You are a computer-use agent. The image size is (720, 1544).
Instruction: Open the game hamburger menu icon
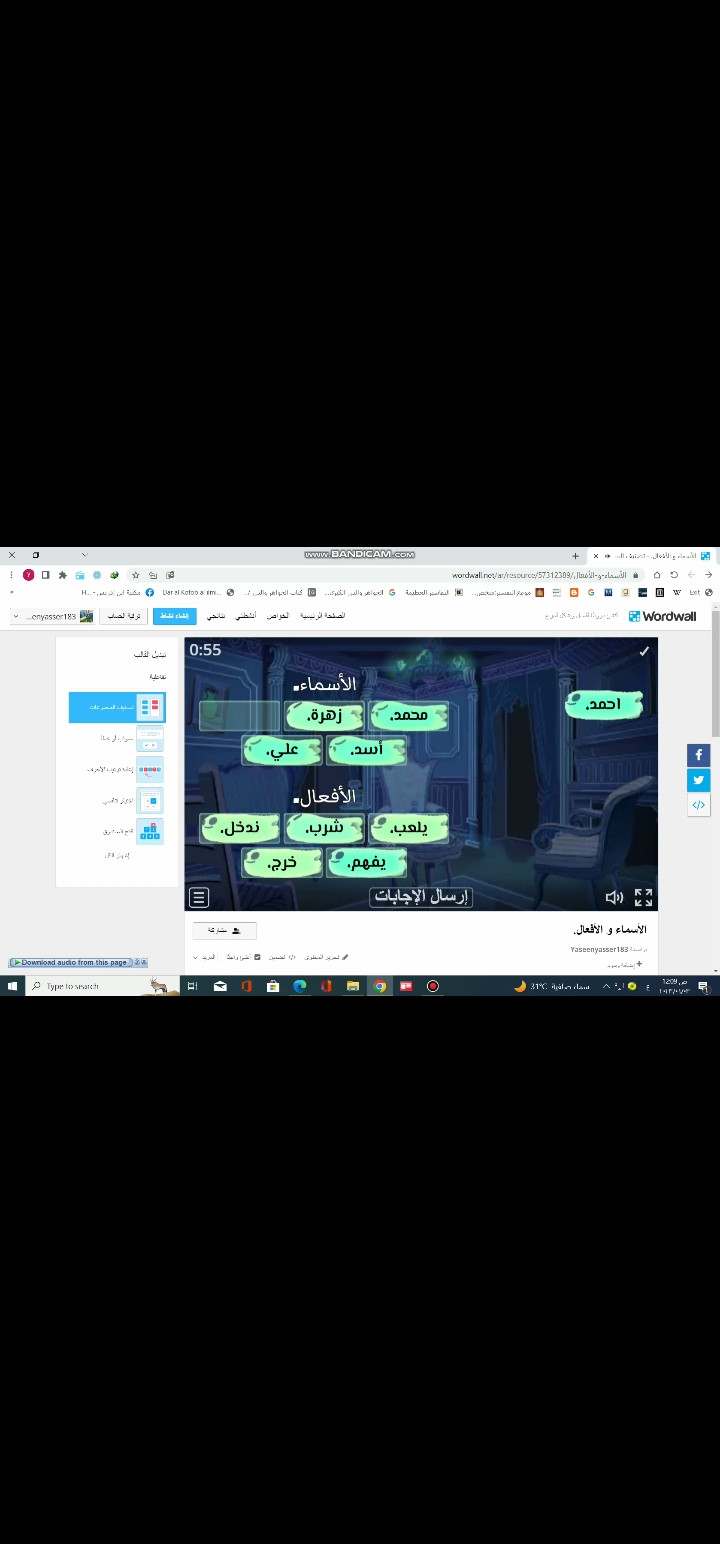[x=199, y=897]
